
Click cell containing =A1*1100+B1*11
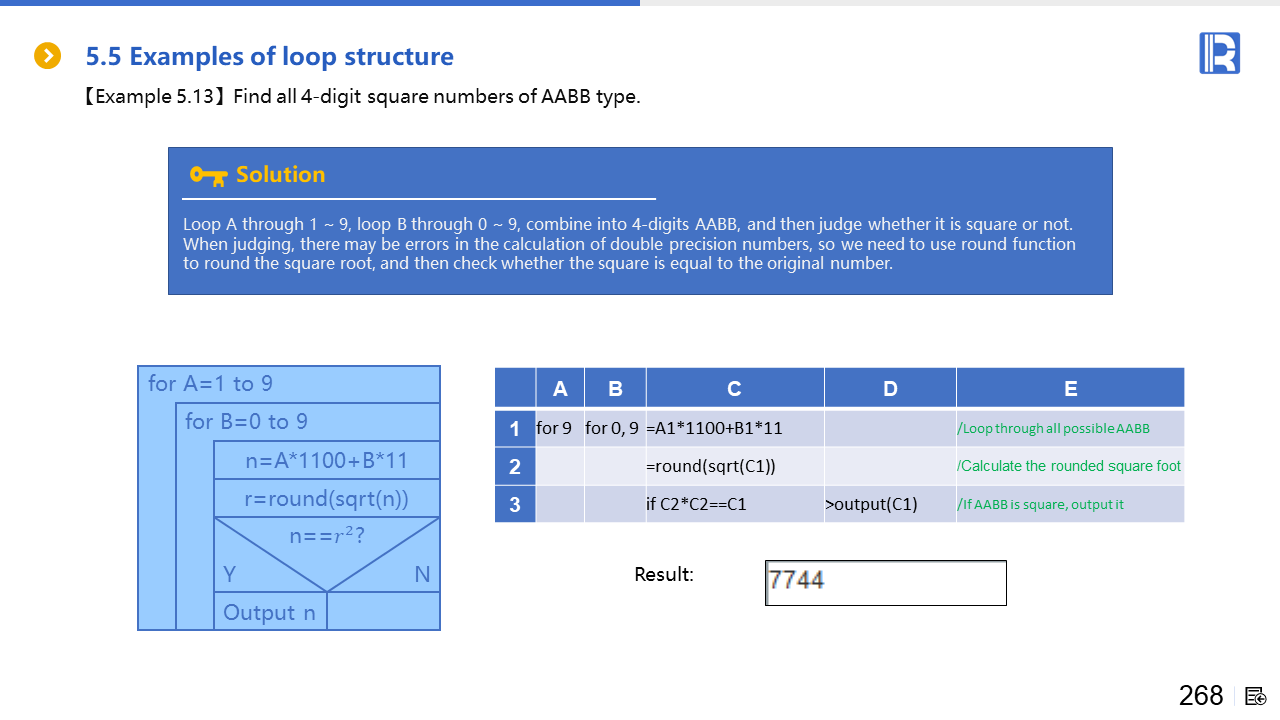(x=734, y=428)
